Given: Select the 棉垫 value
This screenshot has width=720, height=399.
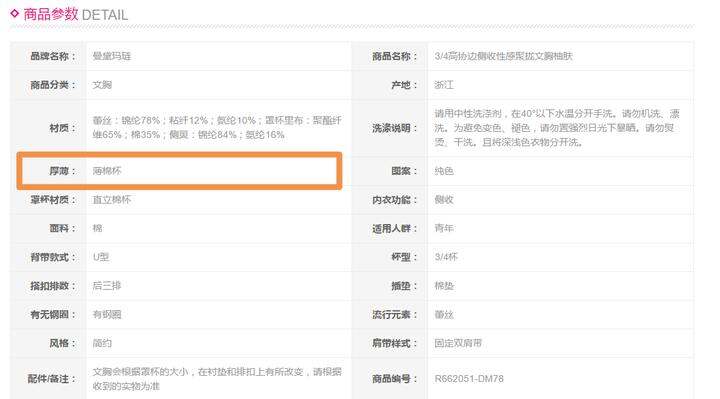Looking at the screenshot, I should (444, 286).
